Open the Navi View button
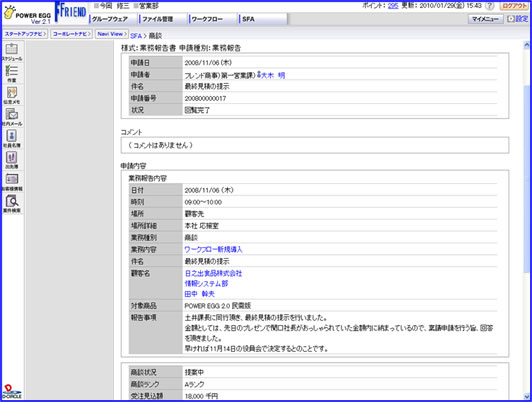This screenshot has width=532, height=402. click(111, 34)
